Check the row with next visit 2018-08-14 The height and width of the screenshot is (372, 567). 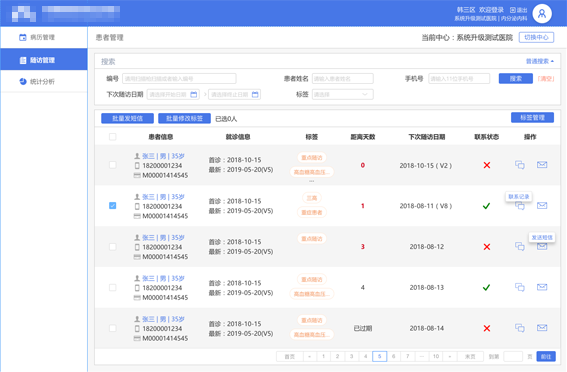113,328
